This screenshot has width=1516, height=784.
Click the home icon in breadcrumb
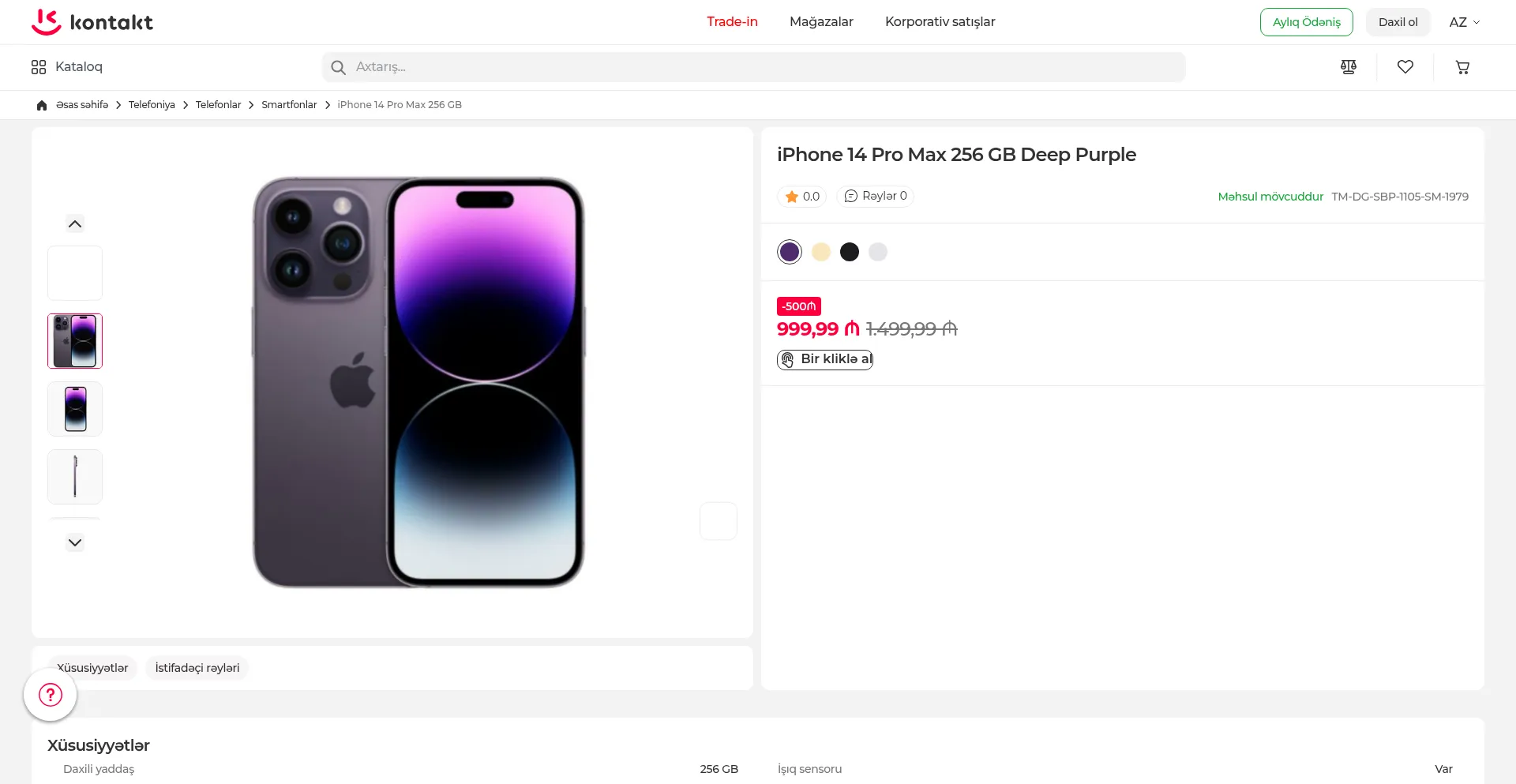42,105
